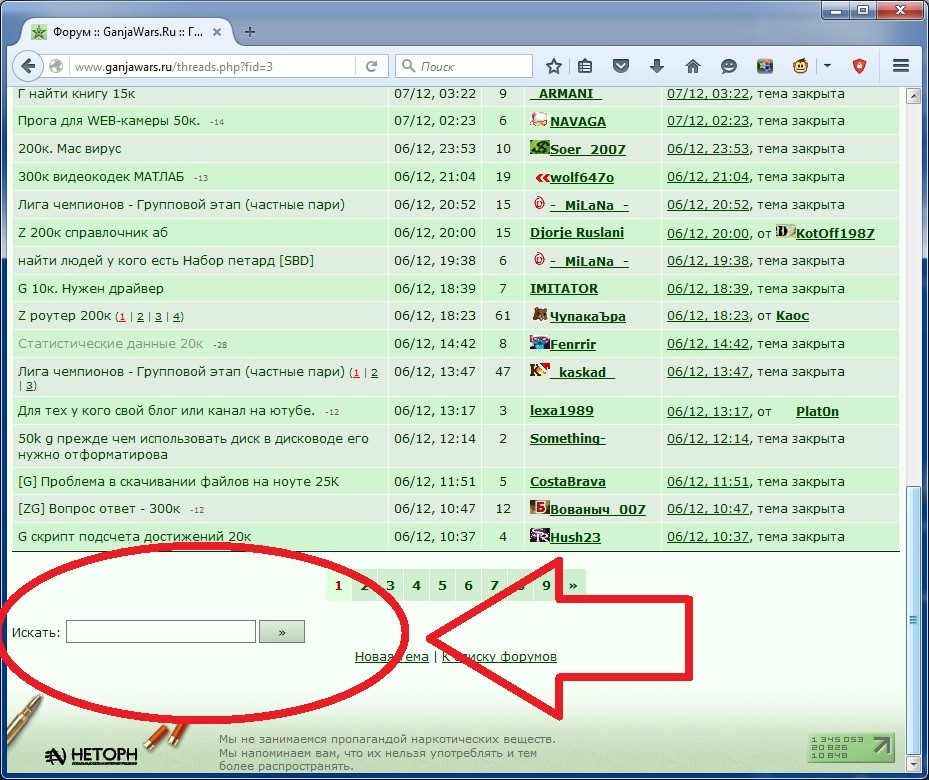This screenshot has width=929, height=780.
Task: Open thread 'Z роутер 200к'
Action: (65, 316)
